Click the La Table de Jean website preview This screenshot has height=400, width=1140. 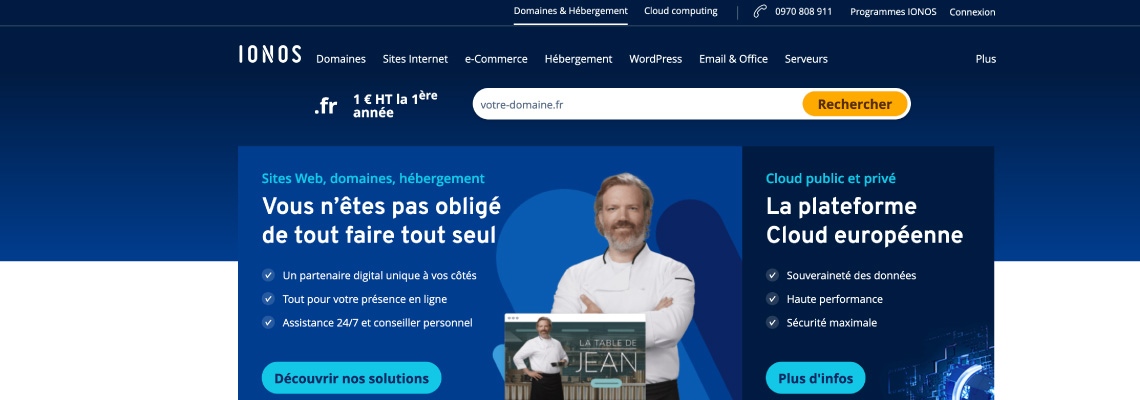coord(575,356)
